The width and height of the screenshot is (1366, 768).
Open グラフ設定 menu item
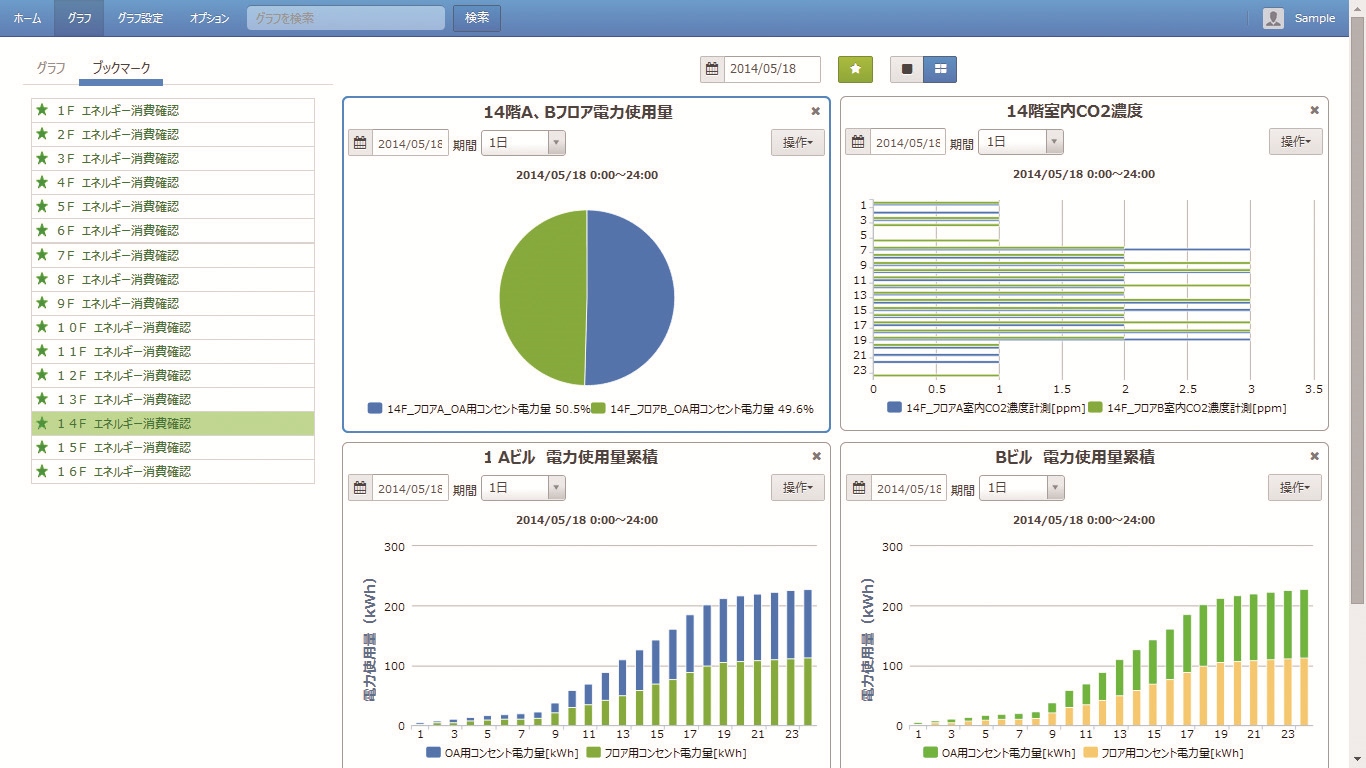[140, 18]
